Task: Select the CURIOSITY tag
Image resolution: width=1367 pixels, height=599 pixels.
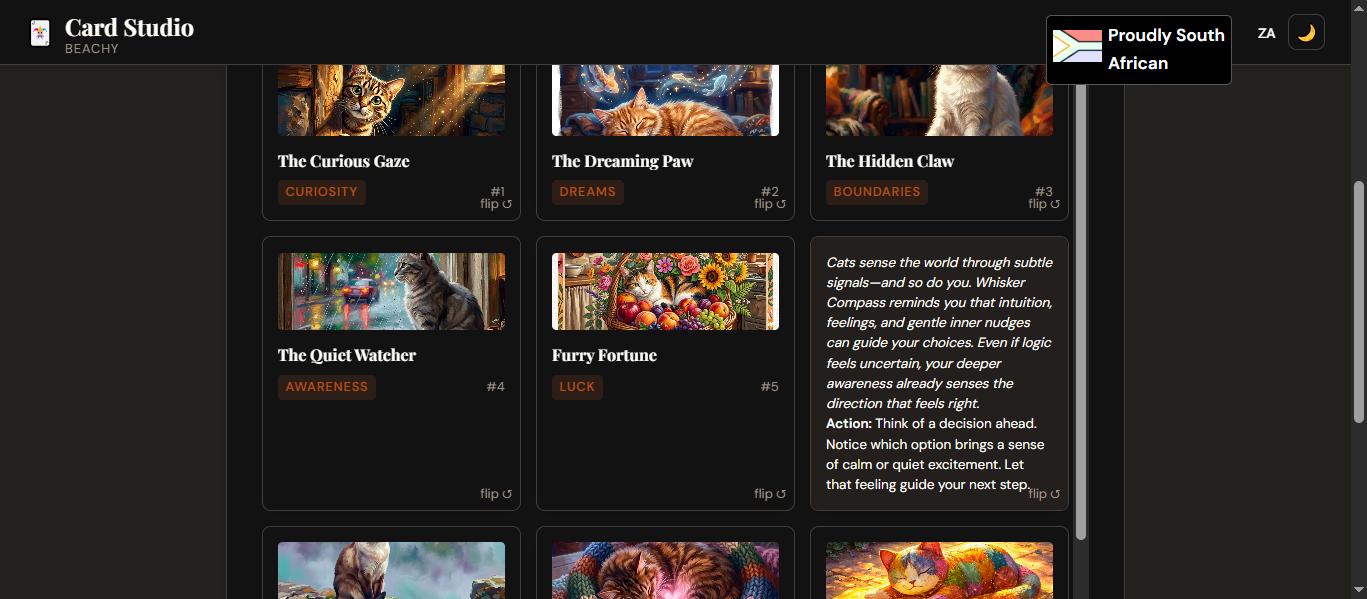Action: 322,192
